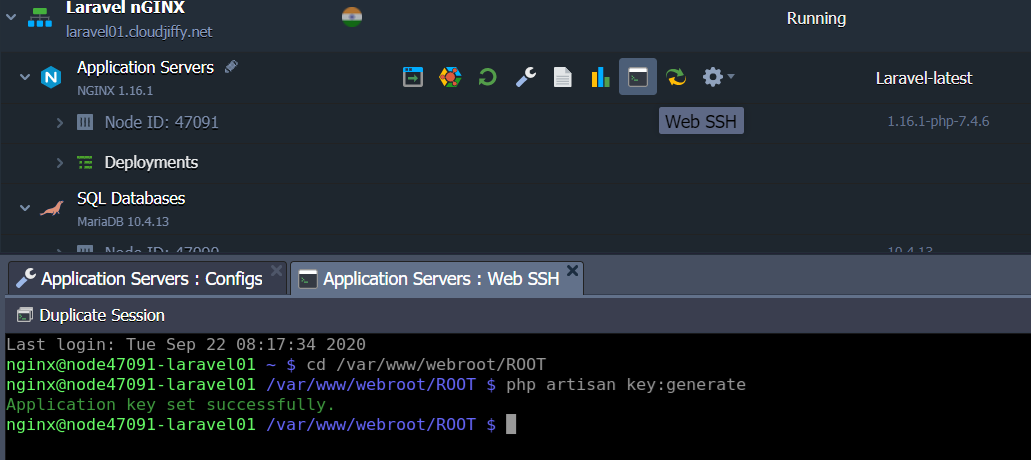The width and height of the screenshot is (1031, 460).
Task: Open Config using the wrench icon
Action: [x=525, y=77]
